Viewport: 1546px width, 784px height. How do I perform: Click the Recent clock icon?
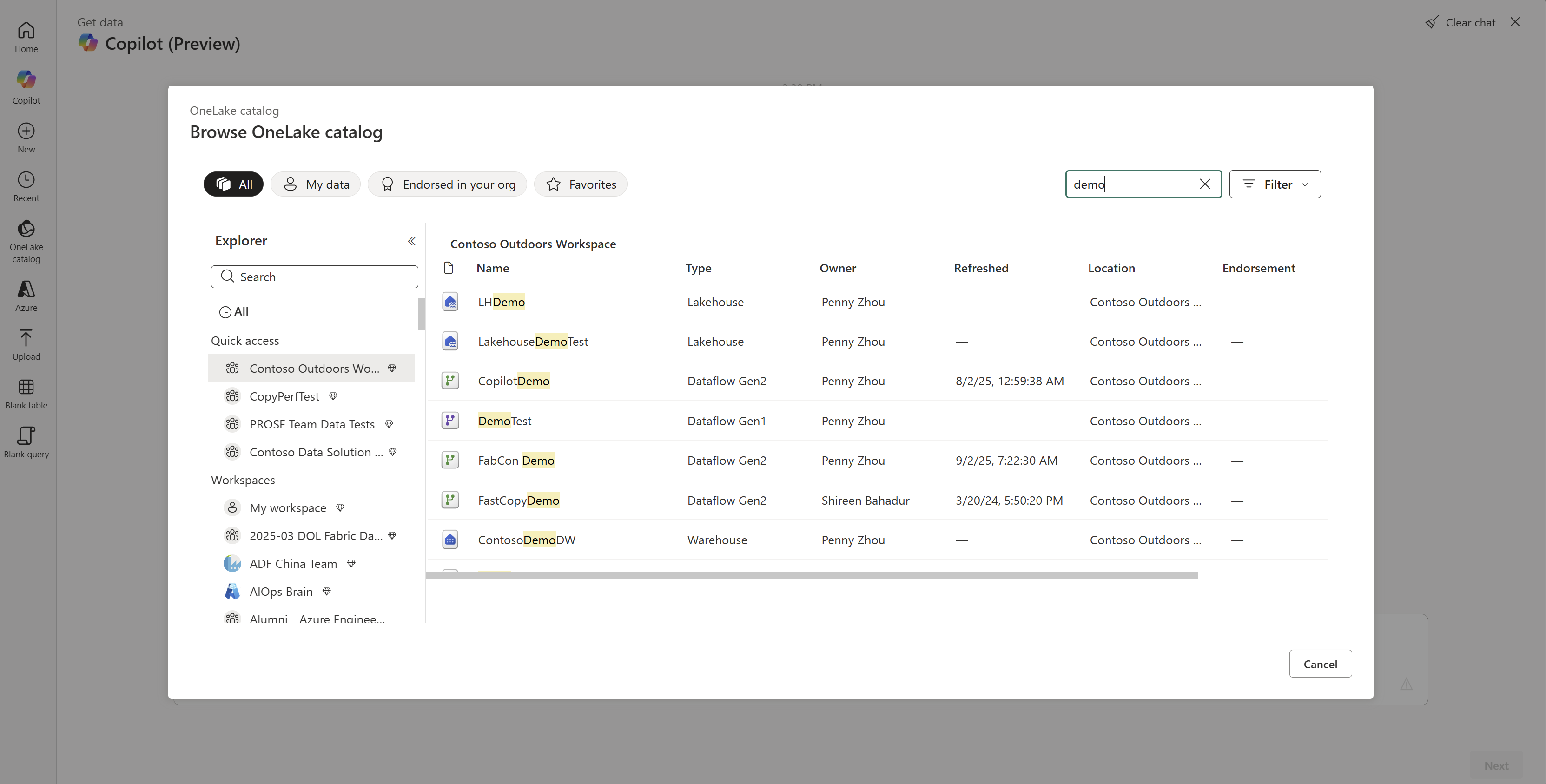click(26, 180)
